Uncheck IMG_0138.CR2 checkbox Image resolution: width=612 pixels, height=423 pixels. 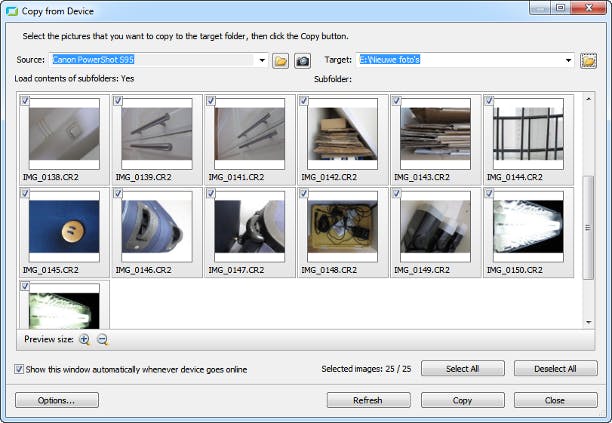pos(25,101)
